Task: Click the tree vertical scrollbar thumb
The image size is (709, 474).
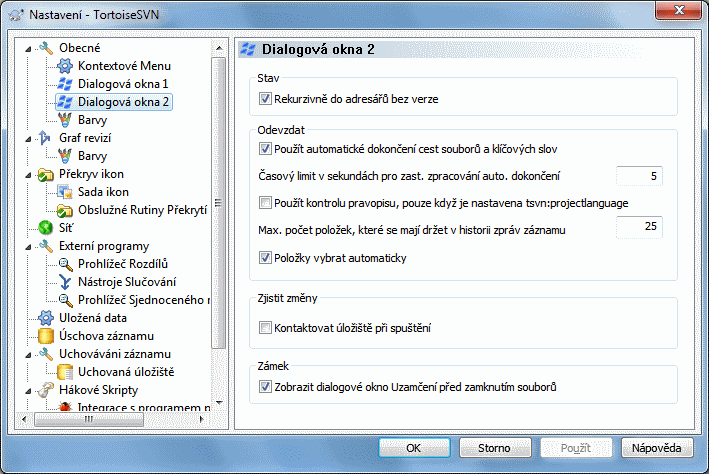Action: pyautogui.click(x=219, y=203)
